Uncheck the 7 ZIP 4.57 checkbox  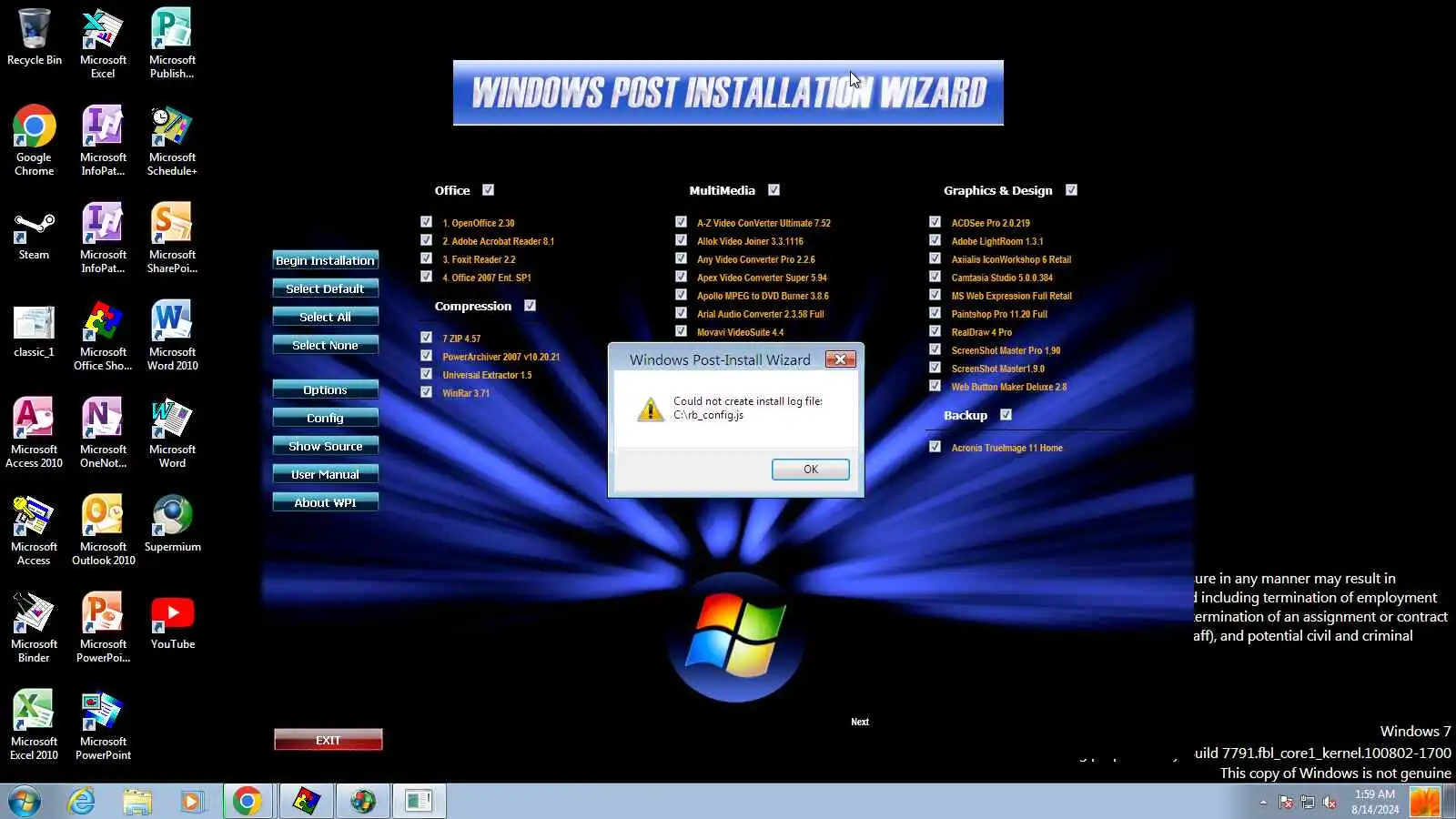[426, 338]
